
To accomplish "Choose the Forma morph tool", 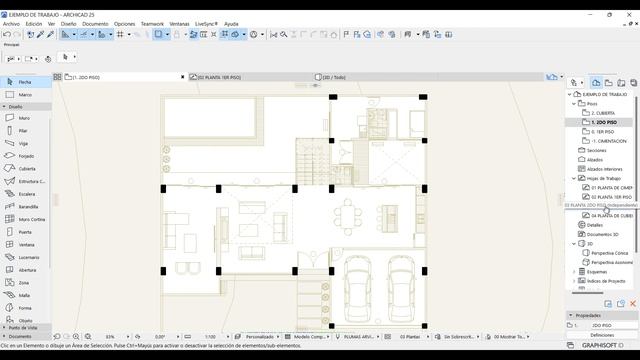I will click(25, 308).
